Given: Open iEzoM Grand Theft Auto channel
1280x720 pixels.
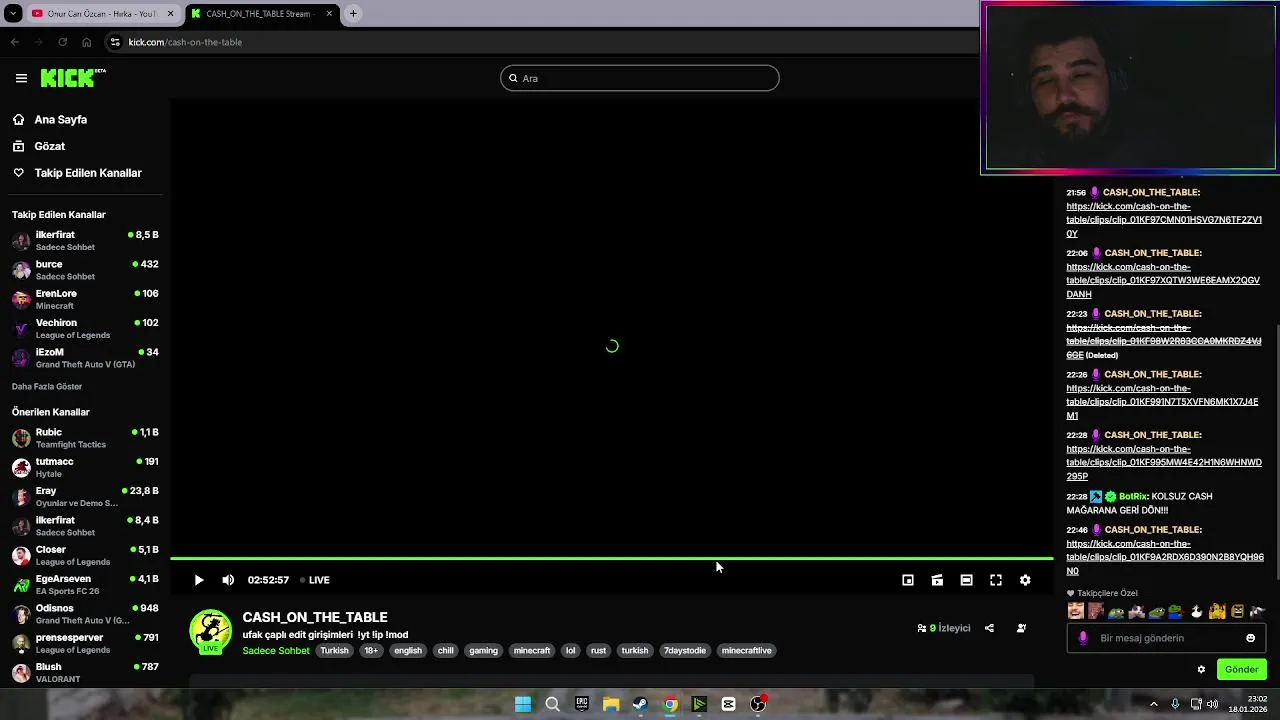Looking at the screenshot, I should click(85, 358).
